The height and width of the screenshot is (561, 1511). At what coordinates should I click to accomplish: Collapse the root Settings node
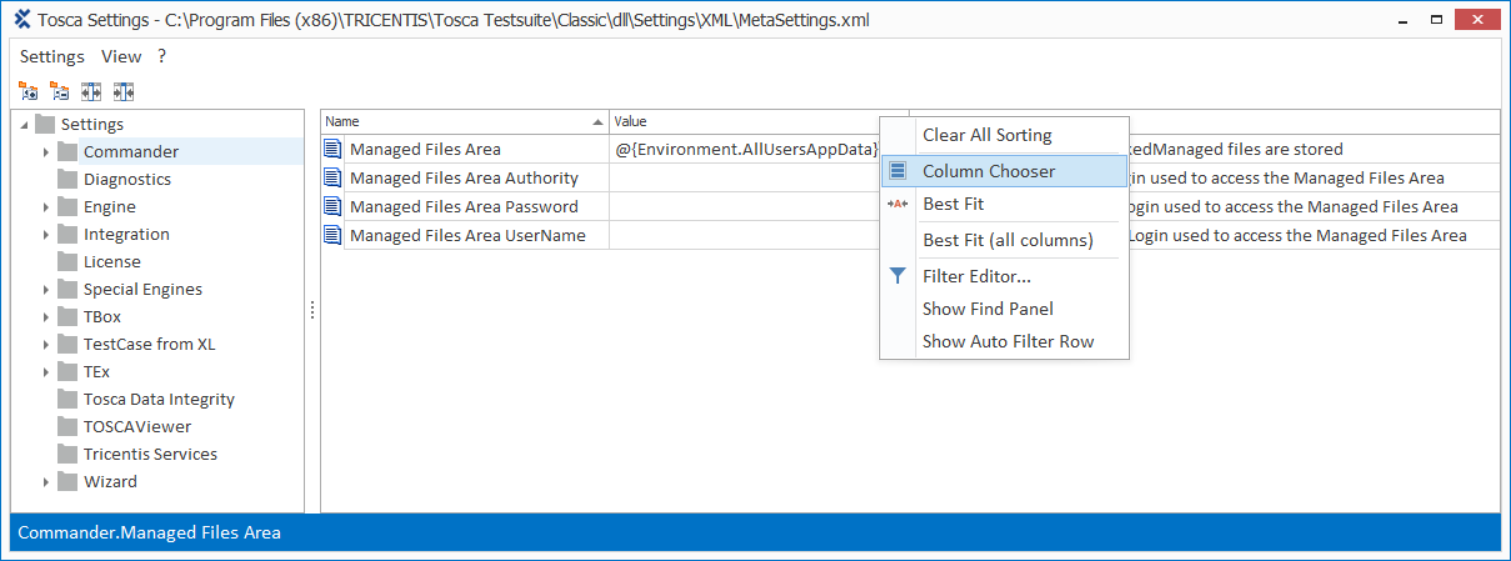coord(24,125)
